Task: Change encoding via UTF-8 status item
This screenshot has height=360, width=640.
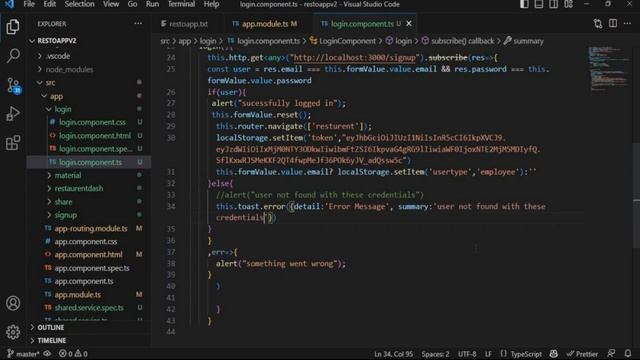Action: click(x=467, y=354)
